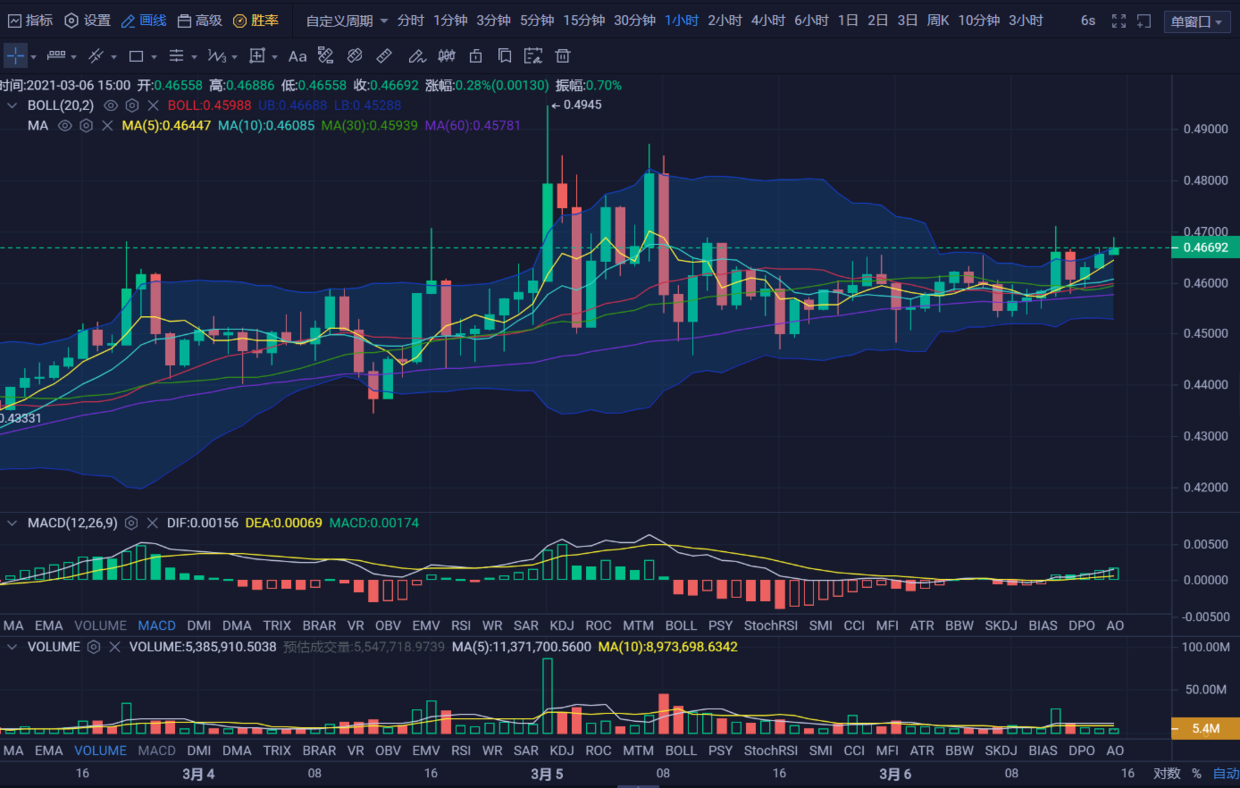The image size is (1240, 788).
Task: Remove the MACD(12,26,9) indicator
Action: [x=153, y=523]
